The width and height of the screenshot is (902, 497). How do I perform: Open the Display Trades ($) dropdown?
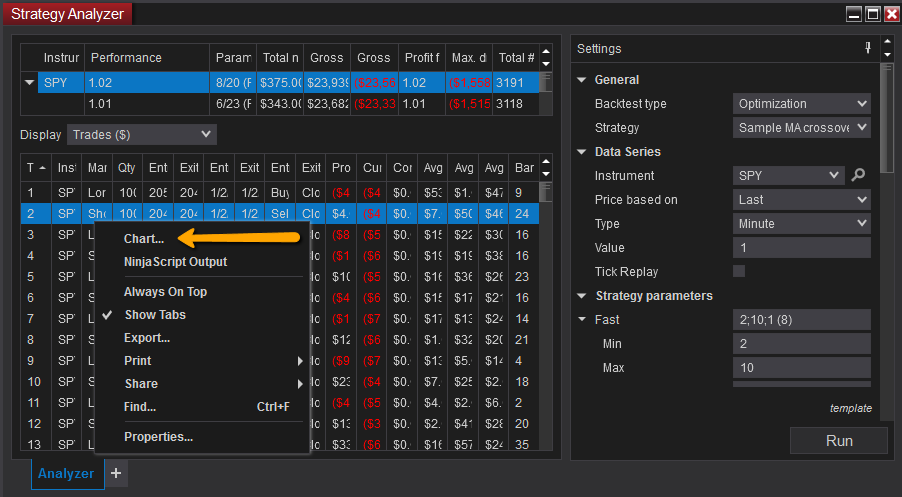point(141,134)
